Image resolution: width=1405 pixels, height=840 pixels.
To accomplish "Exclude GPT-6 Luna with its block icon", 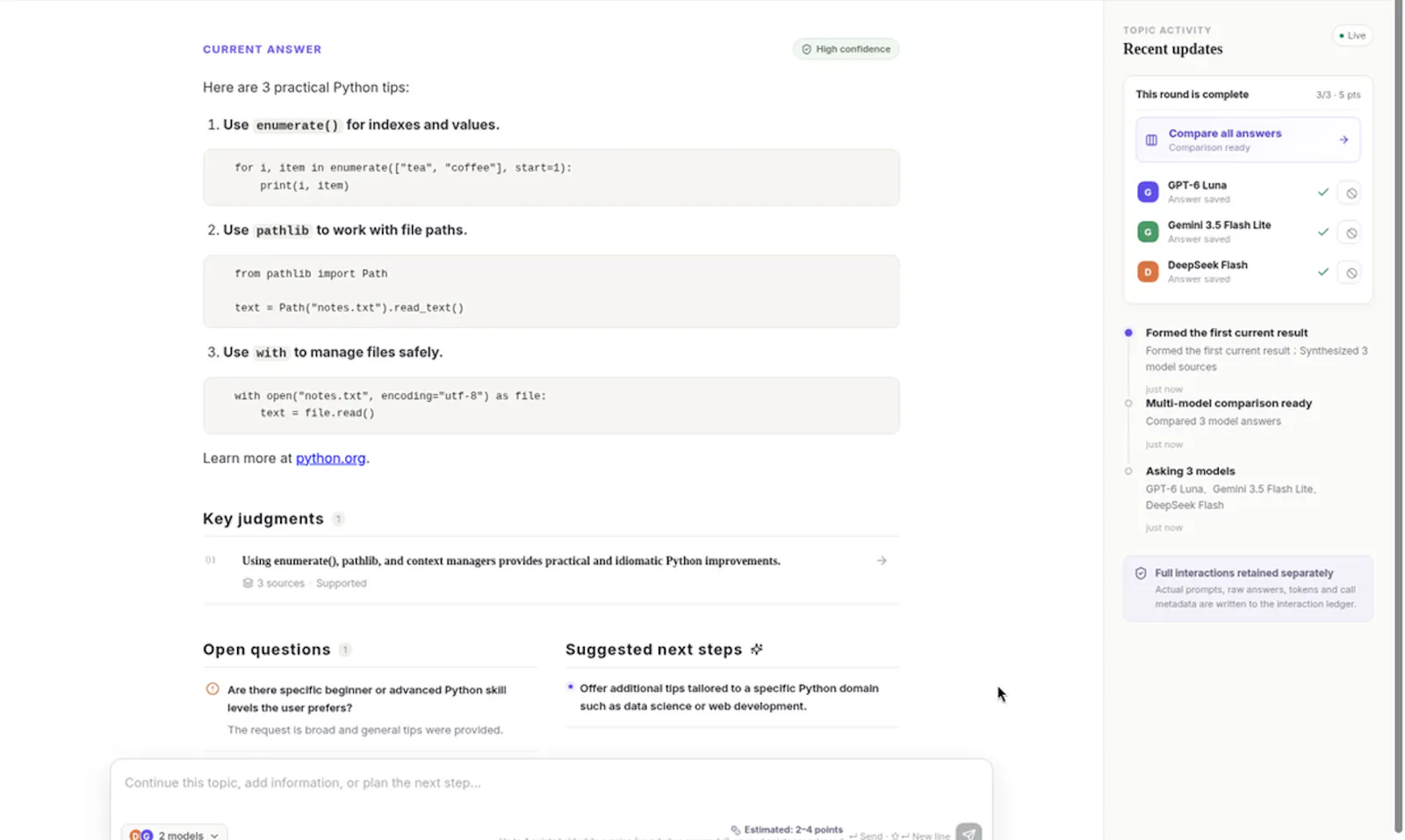I will pyautogui.click(x=1351, y=193).
